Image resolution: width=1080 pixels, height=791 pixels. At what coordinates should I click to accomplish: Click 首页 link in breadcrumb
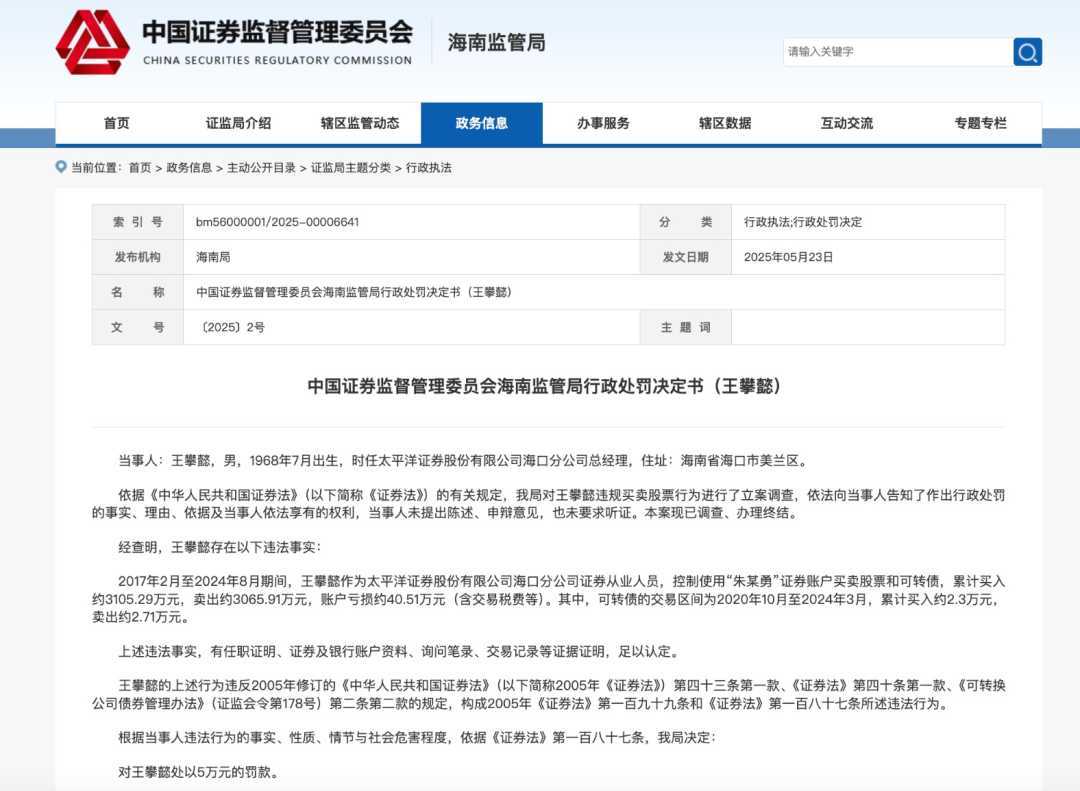click(x=140, y=168)
